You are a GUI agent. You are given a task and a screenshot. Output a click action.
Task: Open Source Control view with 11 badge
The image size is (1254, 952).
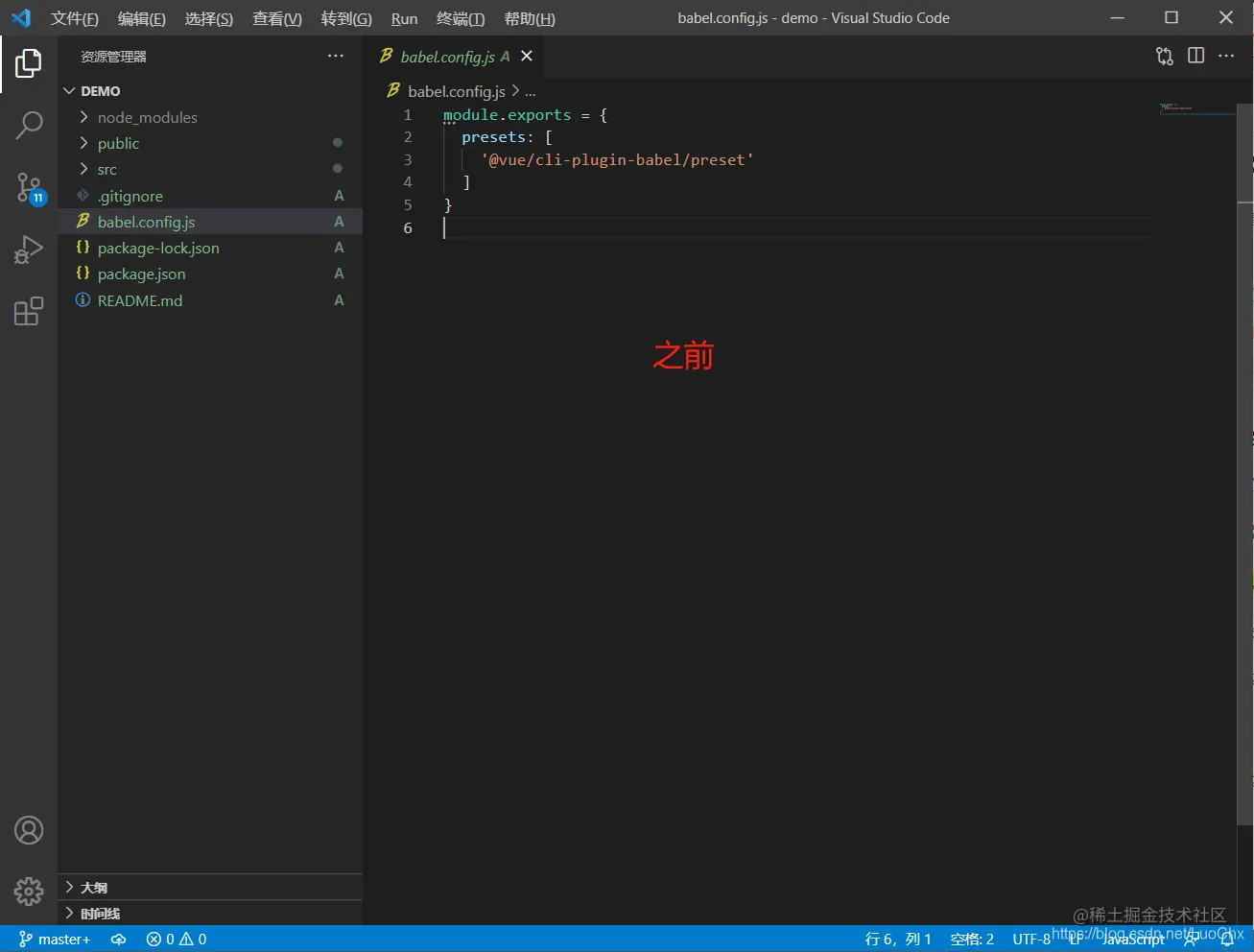[x=30, y=188]
